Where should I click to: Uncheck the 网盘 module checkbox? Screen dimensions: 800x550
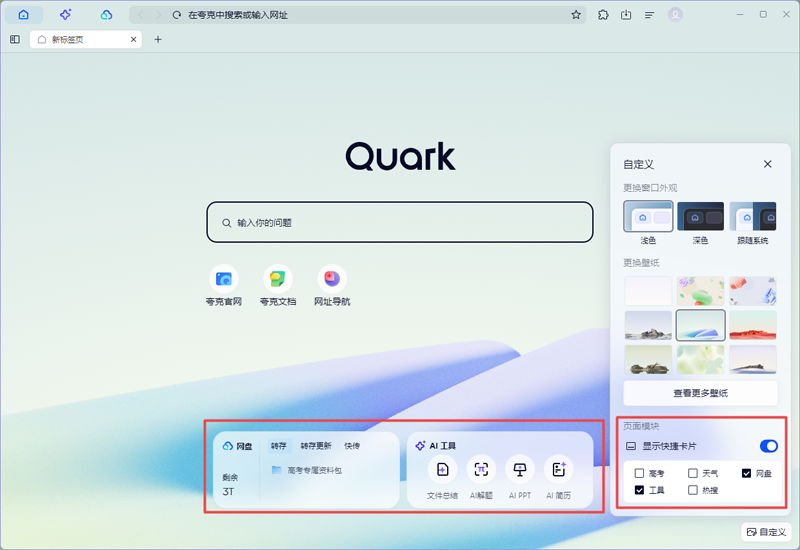[746, 473]
